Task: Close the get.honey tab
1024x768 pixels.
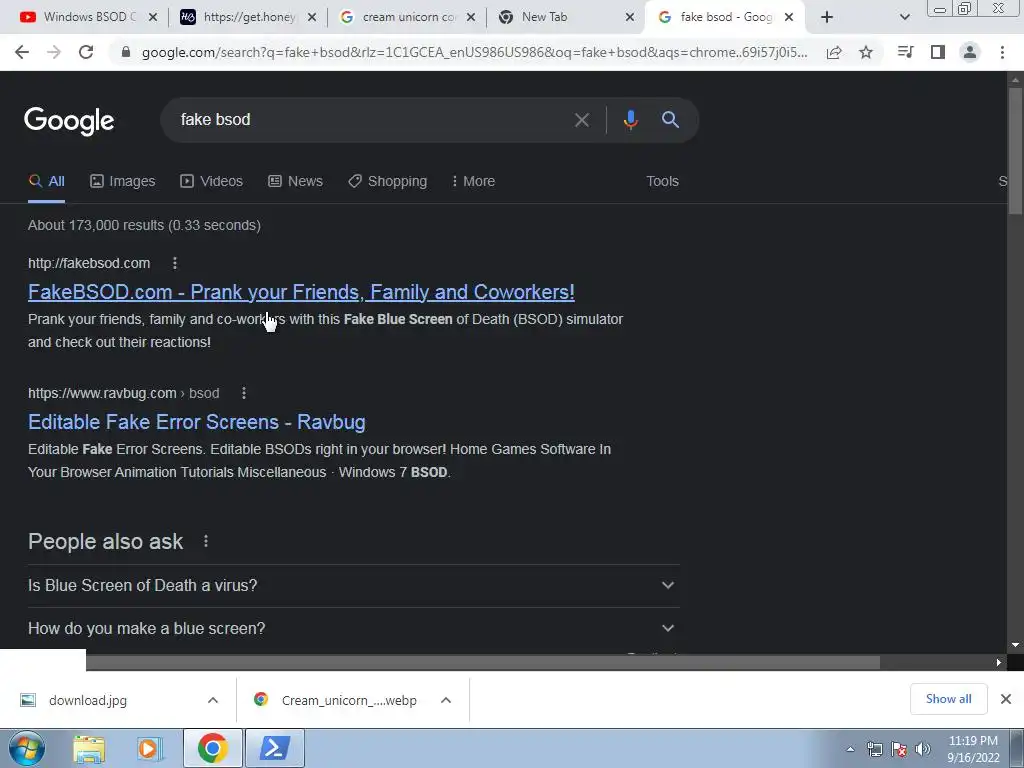Action: coord(312,17)
